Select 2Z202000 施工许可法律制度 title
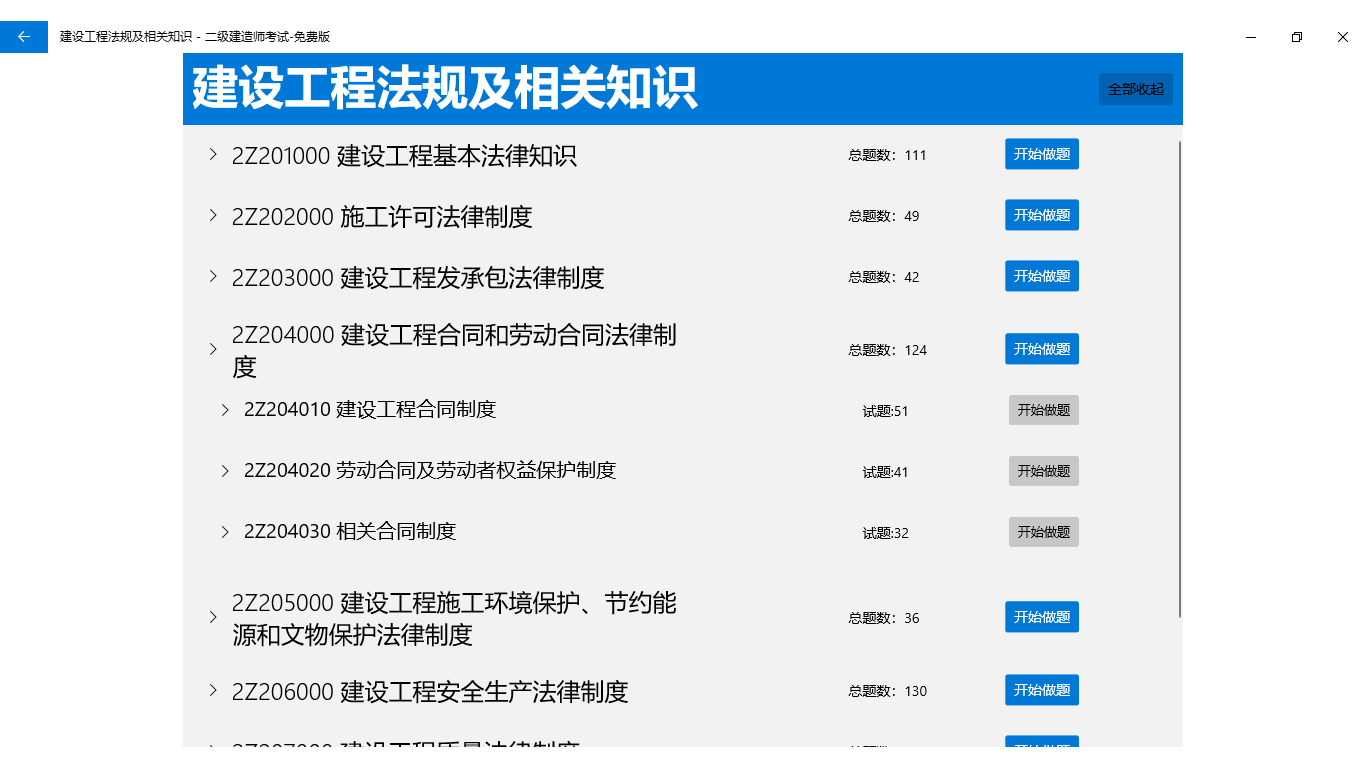 point(382,217)
